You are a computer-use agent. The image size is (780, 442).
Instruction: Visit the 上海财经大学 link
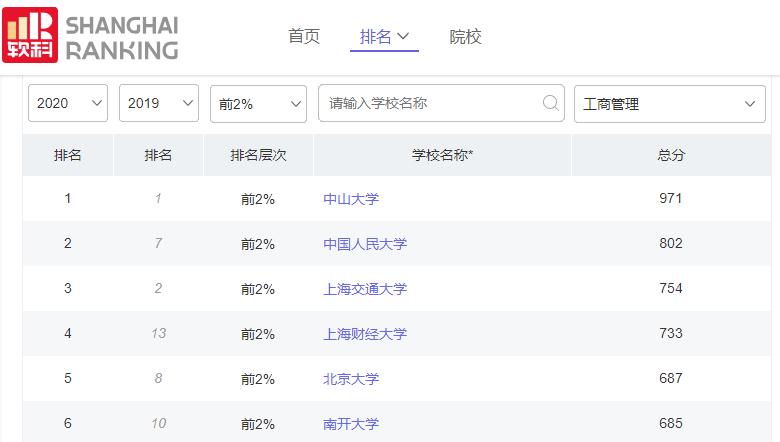(365, 334)
